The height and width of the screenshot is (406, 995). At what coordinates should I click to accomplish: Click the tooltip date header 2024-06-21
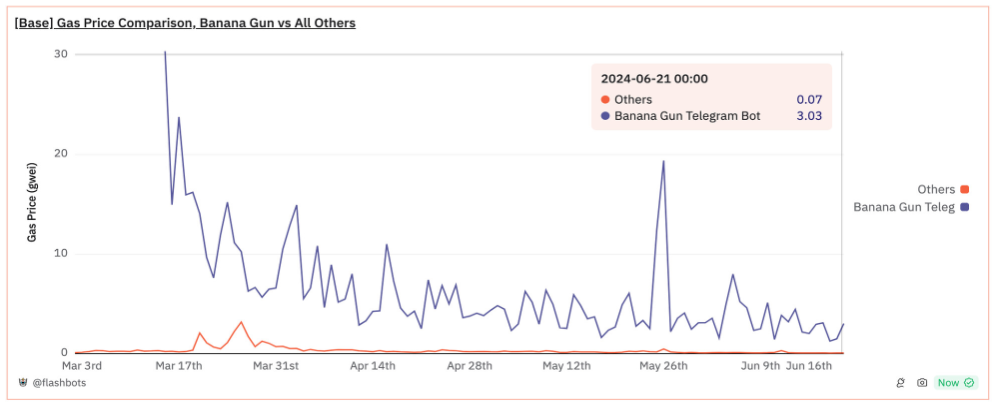click(x=655, y=78)
